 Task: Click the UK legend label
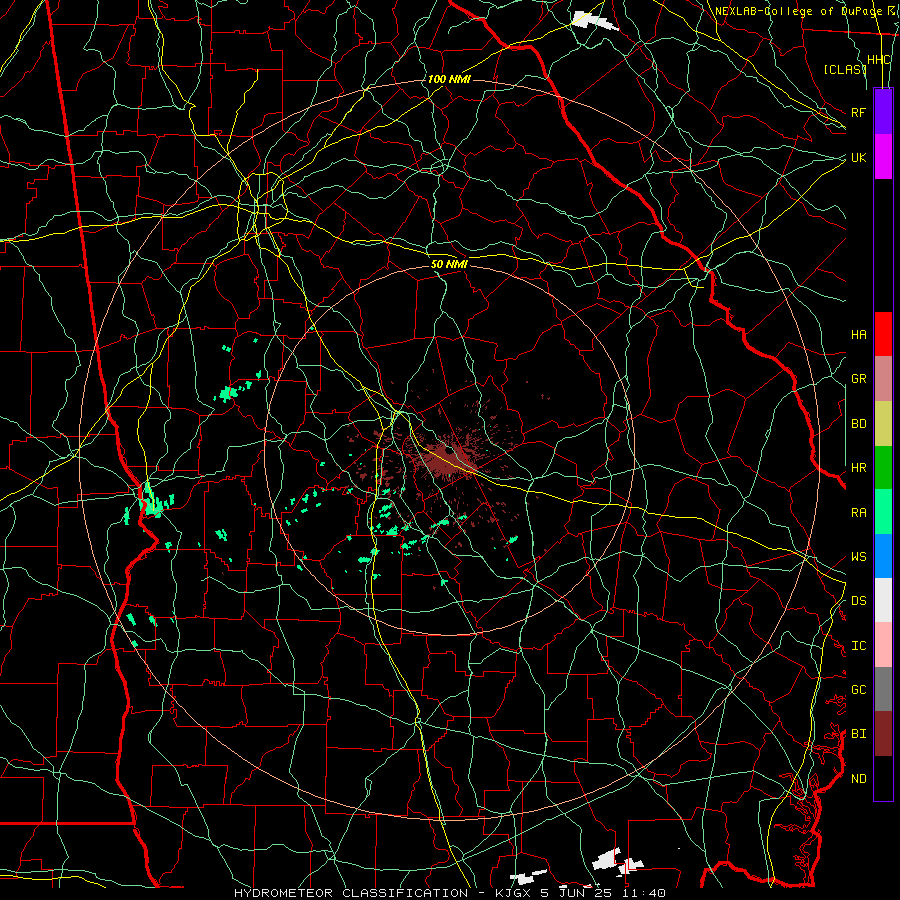[858, 157]
